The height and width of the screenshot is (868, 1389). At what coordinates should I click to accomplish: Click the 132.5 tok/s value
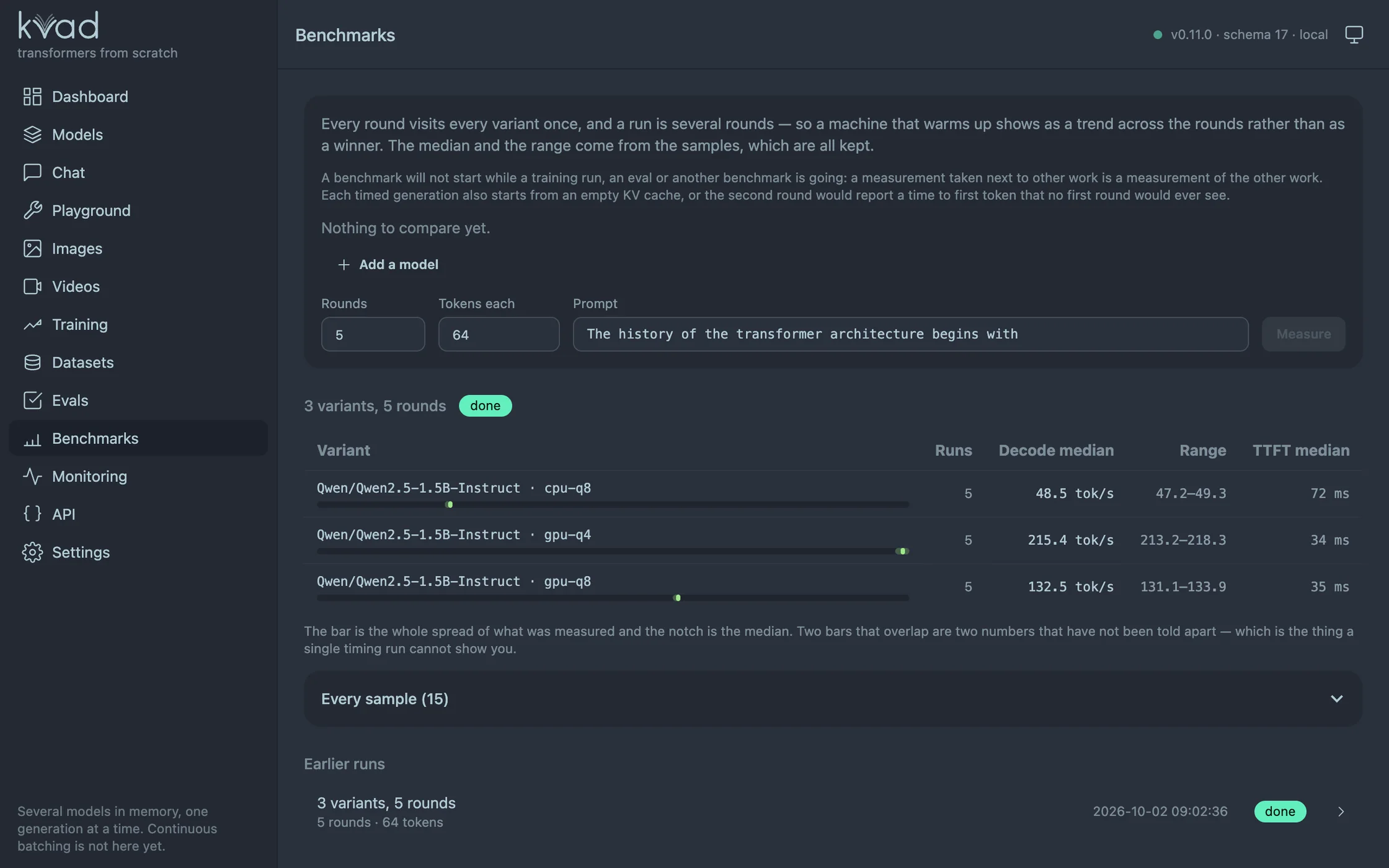click(x=1071, y=587)
